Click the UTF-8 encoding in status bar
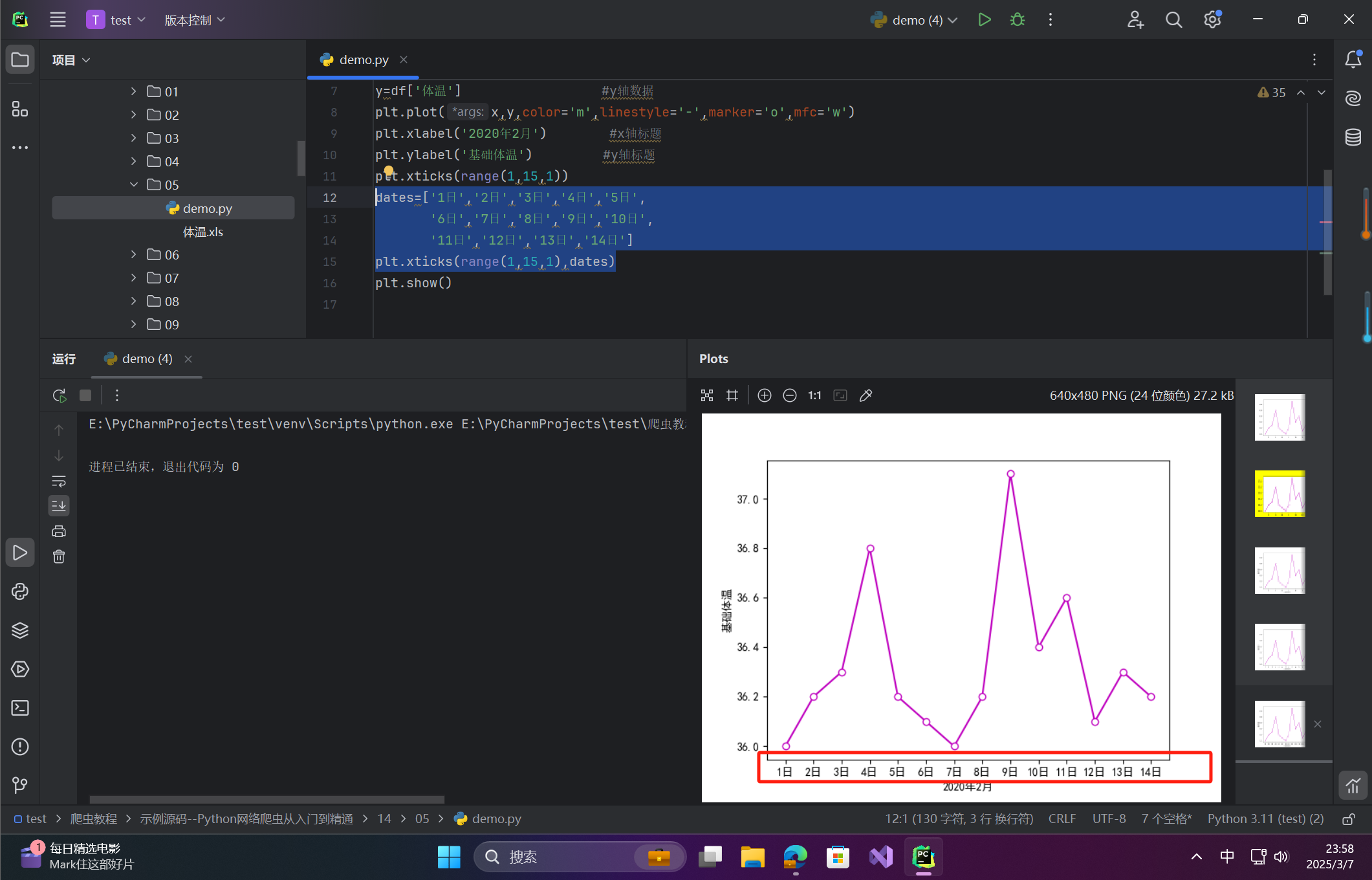Screen dimensions: 1372x880 [1108, 819]
